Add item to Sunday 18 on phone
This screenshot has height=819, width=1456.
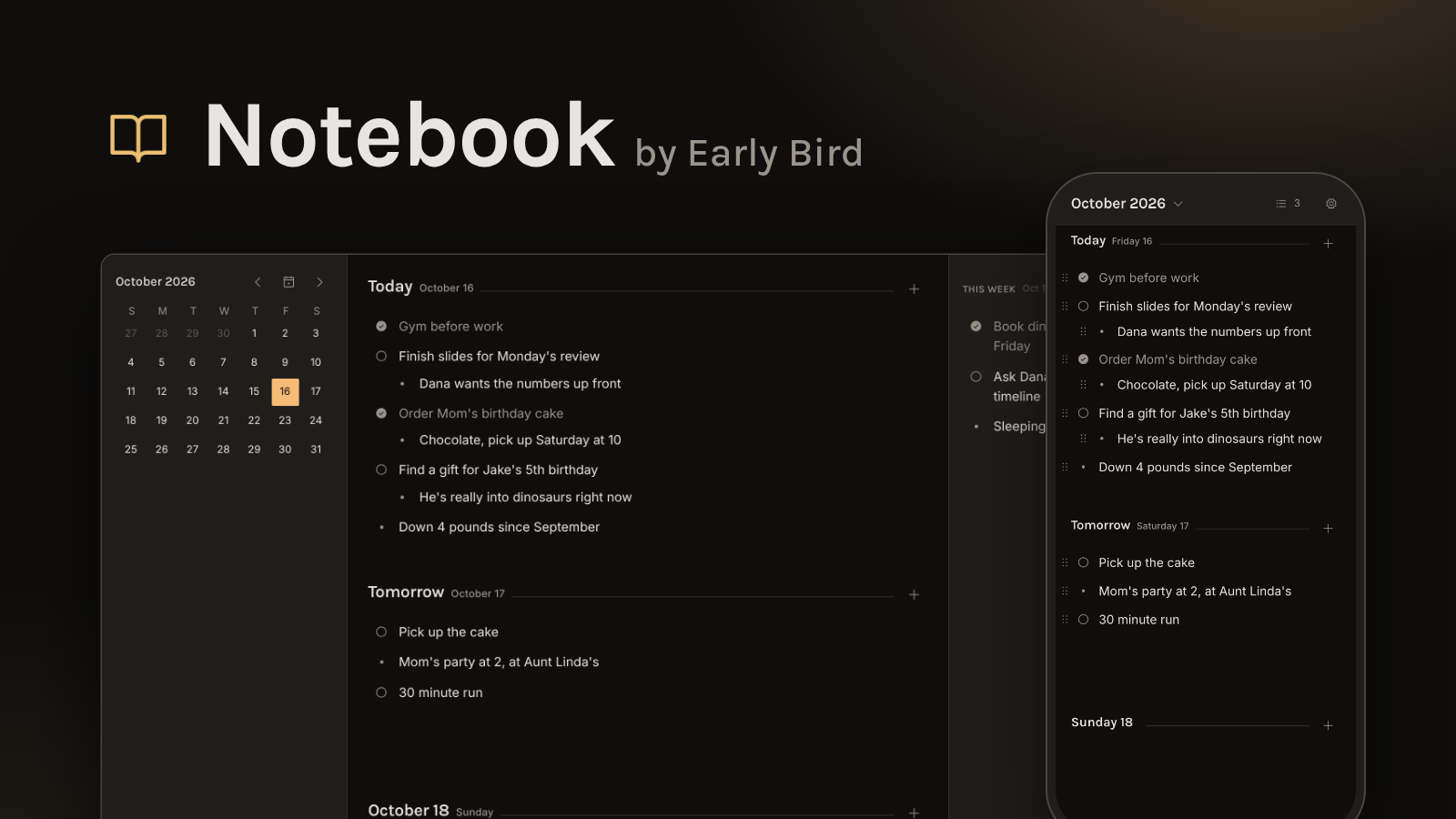click(x=1328, y=726)
